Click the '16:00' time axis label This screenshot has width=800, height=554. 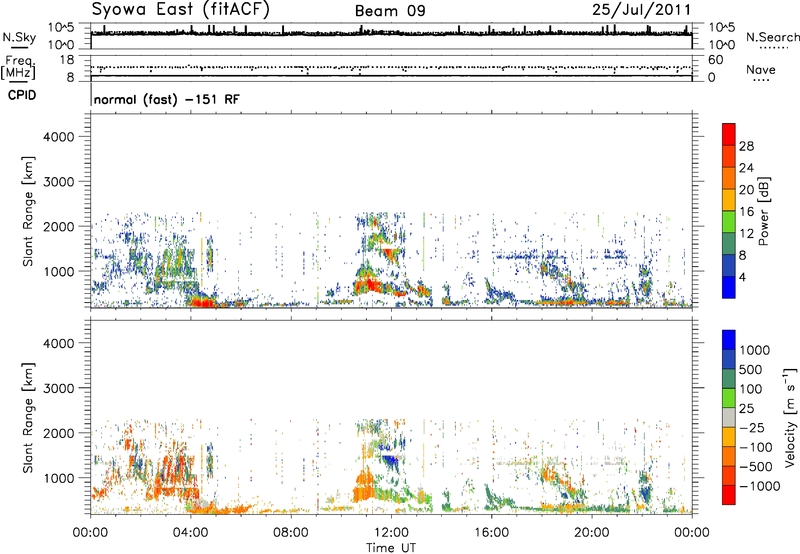click(491, 533)
